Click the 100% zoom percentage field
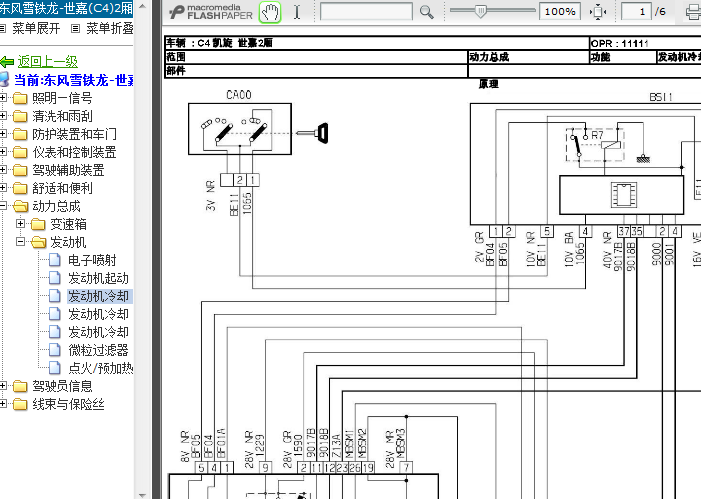The image size is (701, 499). tap(560, 12)
